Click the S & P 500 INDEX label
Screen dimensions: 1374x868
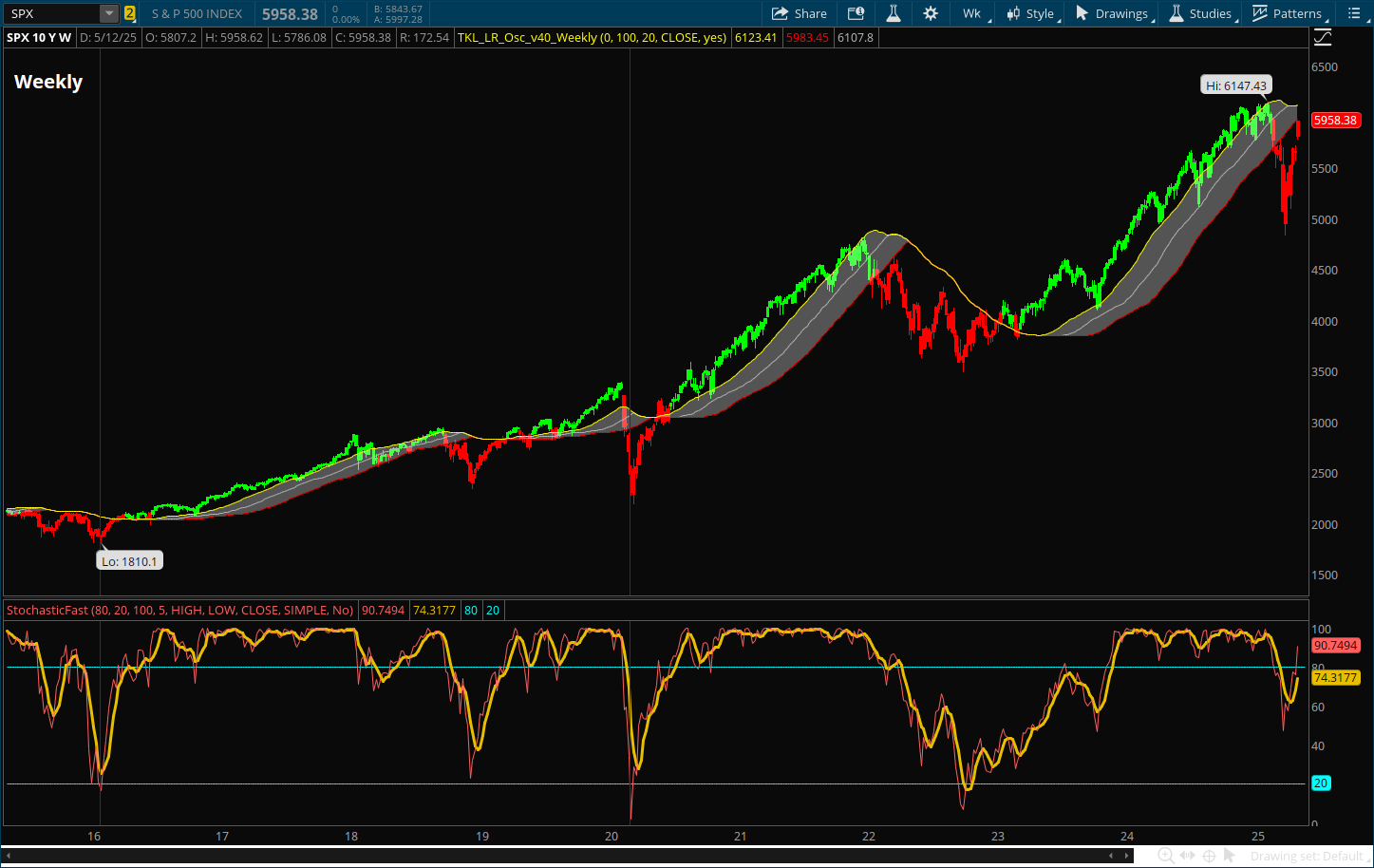pyautogui.click(x=197, y=13)
